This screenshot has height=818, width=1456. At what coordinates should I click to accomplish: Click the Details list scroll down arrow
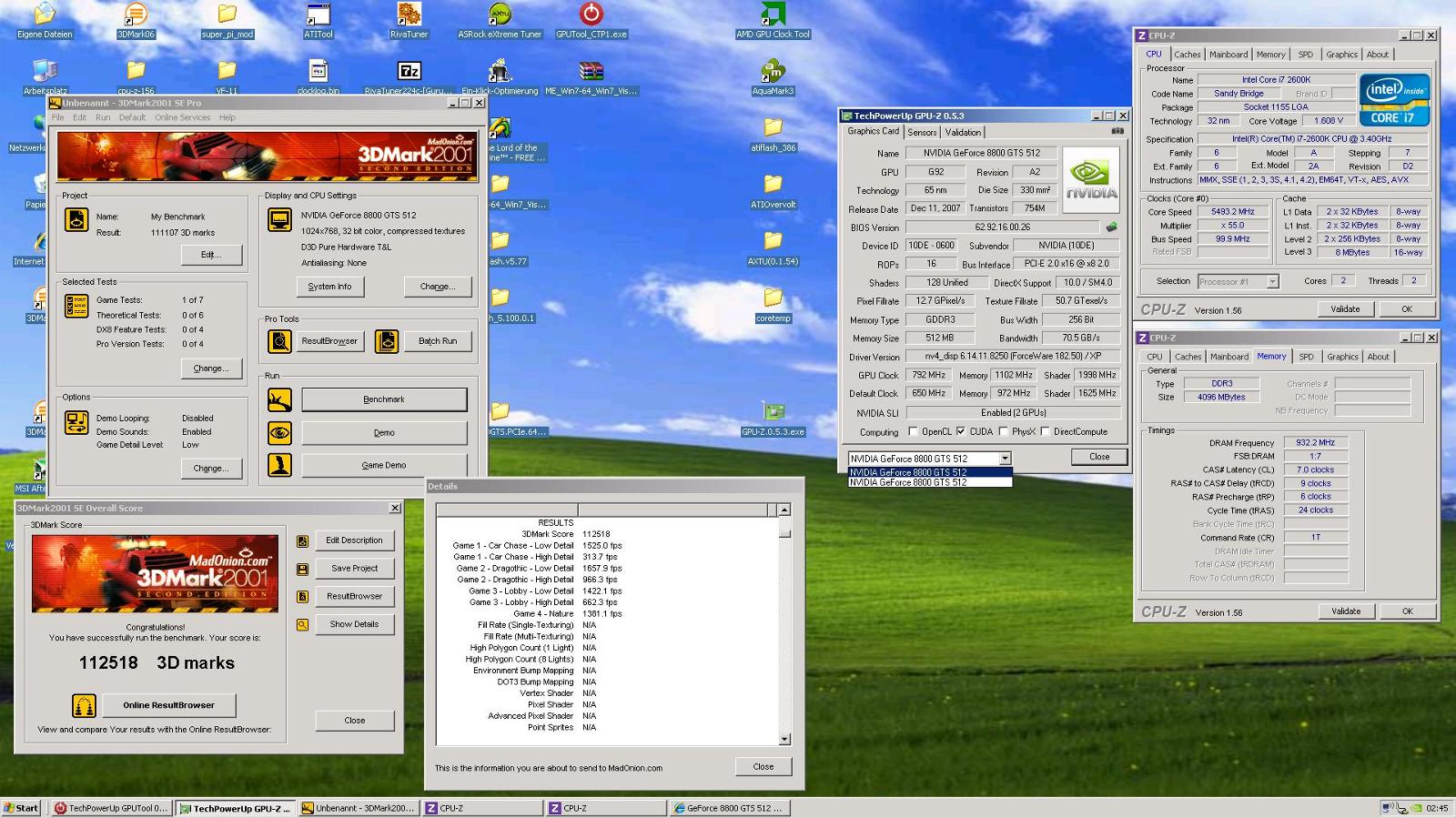tap(784, 739)
